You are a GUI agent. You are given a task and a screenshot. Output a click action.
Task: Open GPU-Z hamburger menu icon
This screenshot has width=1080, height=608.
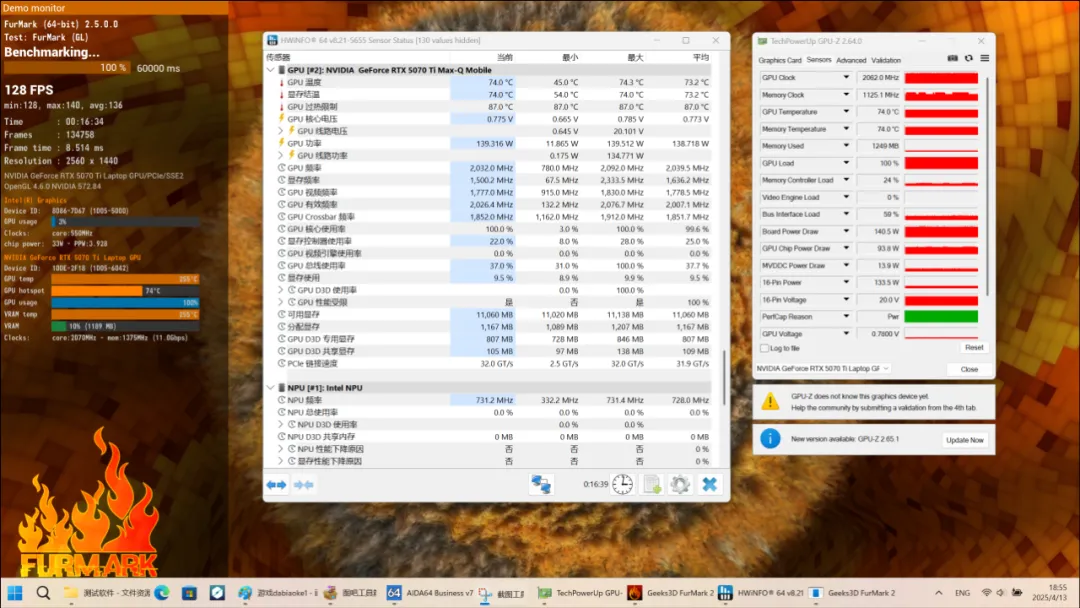[984, 59]
